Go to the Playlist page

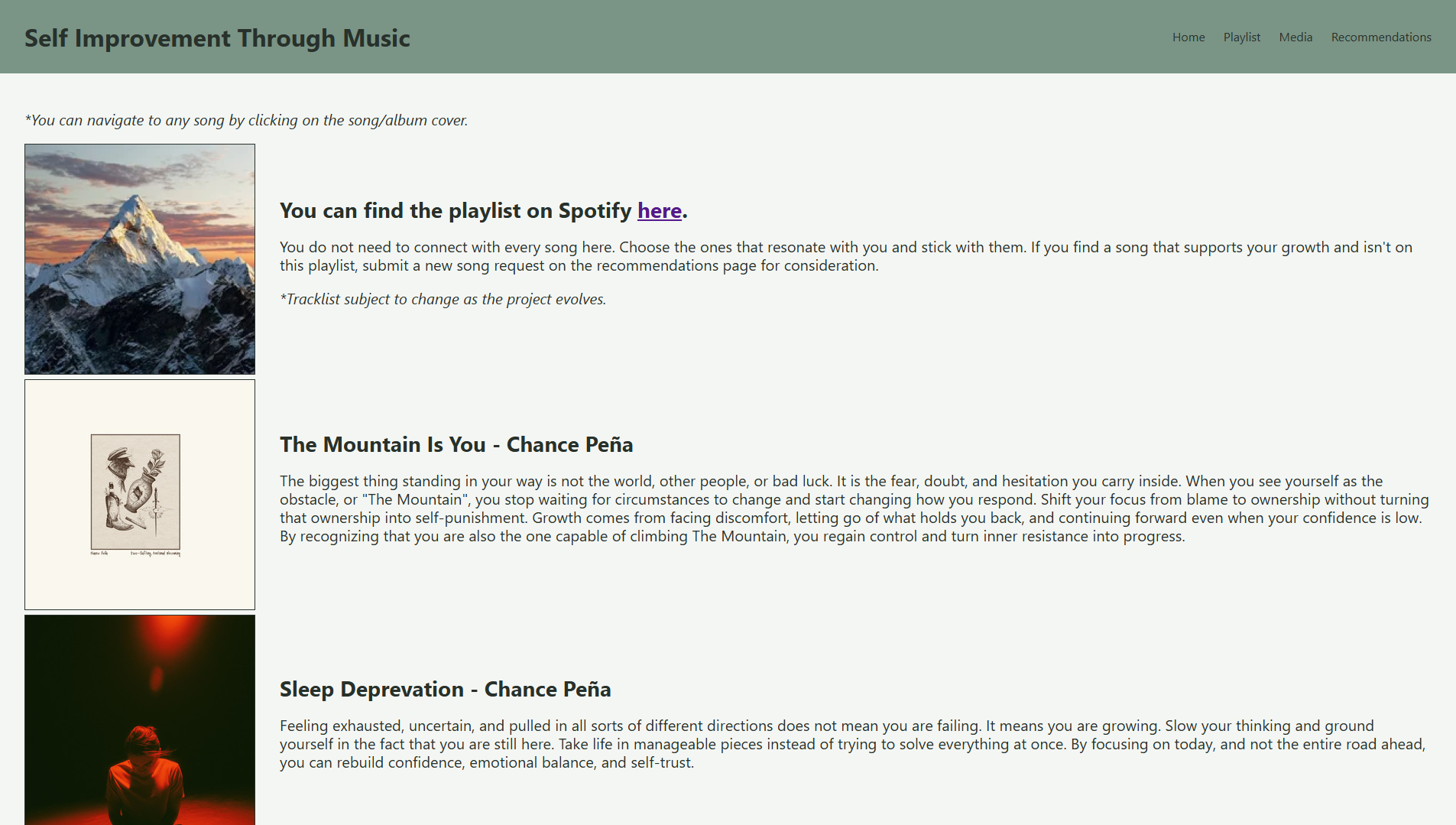1241,37
